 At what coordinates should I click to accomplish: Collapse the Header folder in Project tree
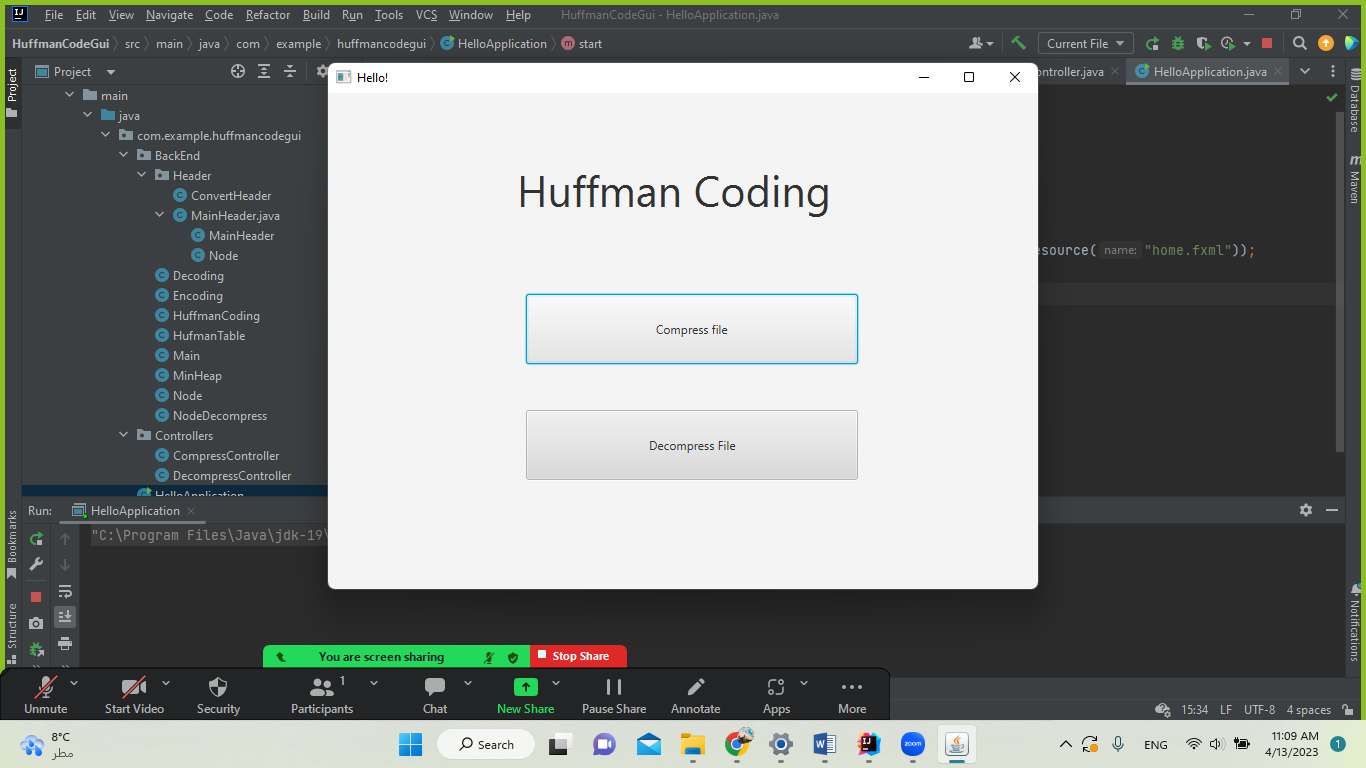tap(142, 175)
